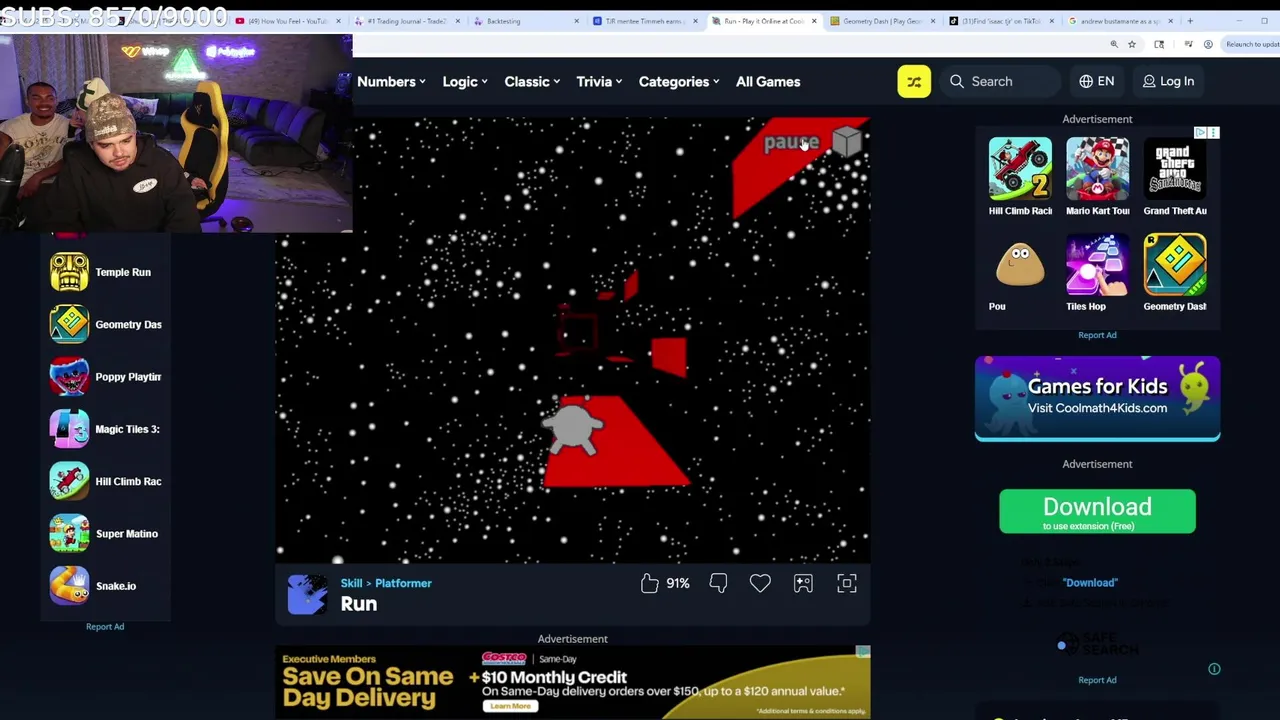Click the browser profile icon
The width and height of the screenshot is (1280, 720).
[1208, 44]
